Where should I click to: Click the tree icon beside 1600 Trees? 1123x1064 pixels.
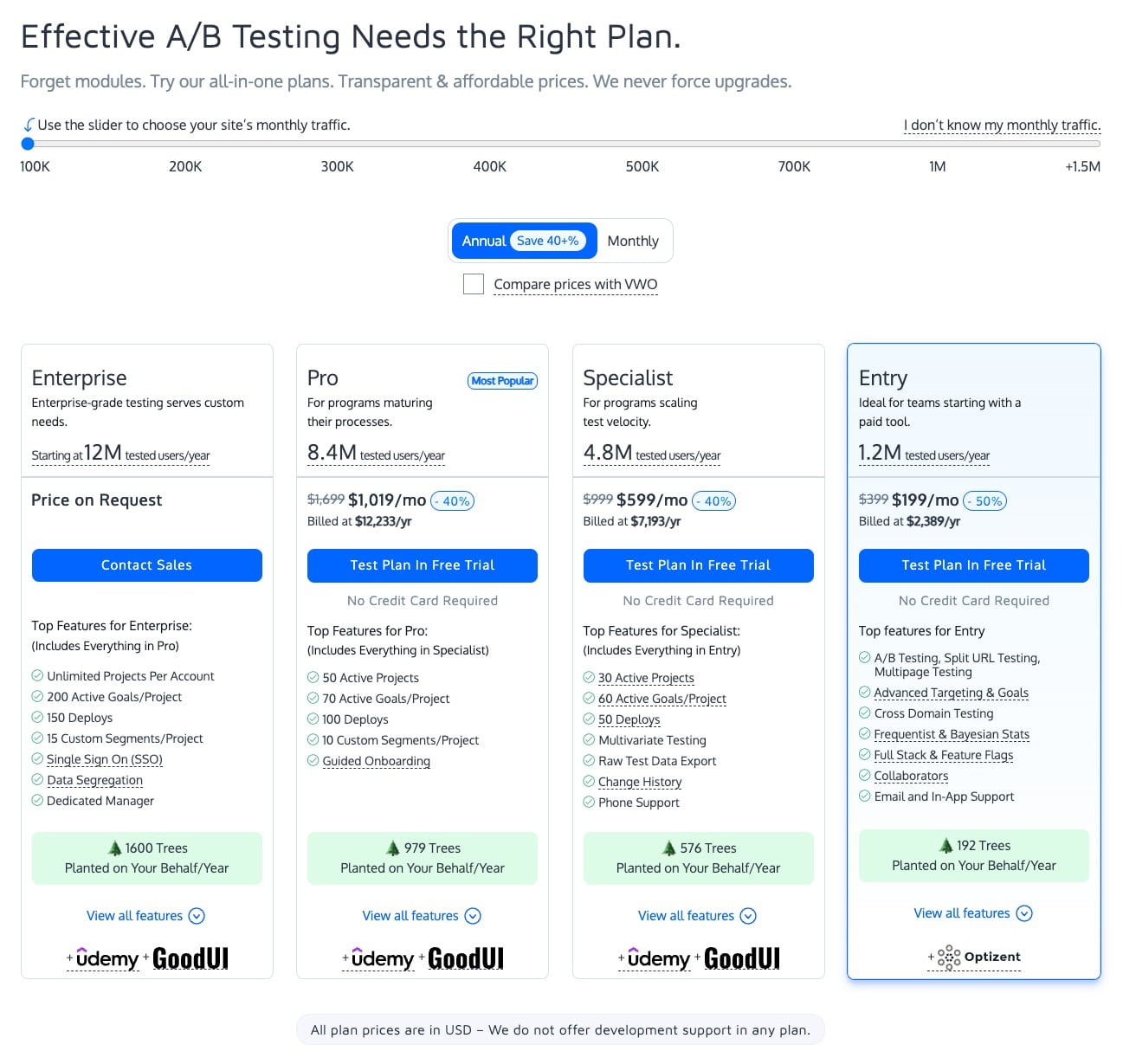(x=114, y=848)
